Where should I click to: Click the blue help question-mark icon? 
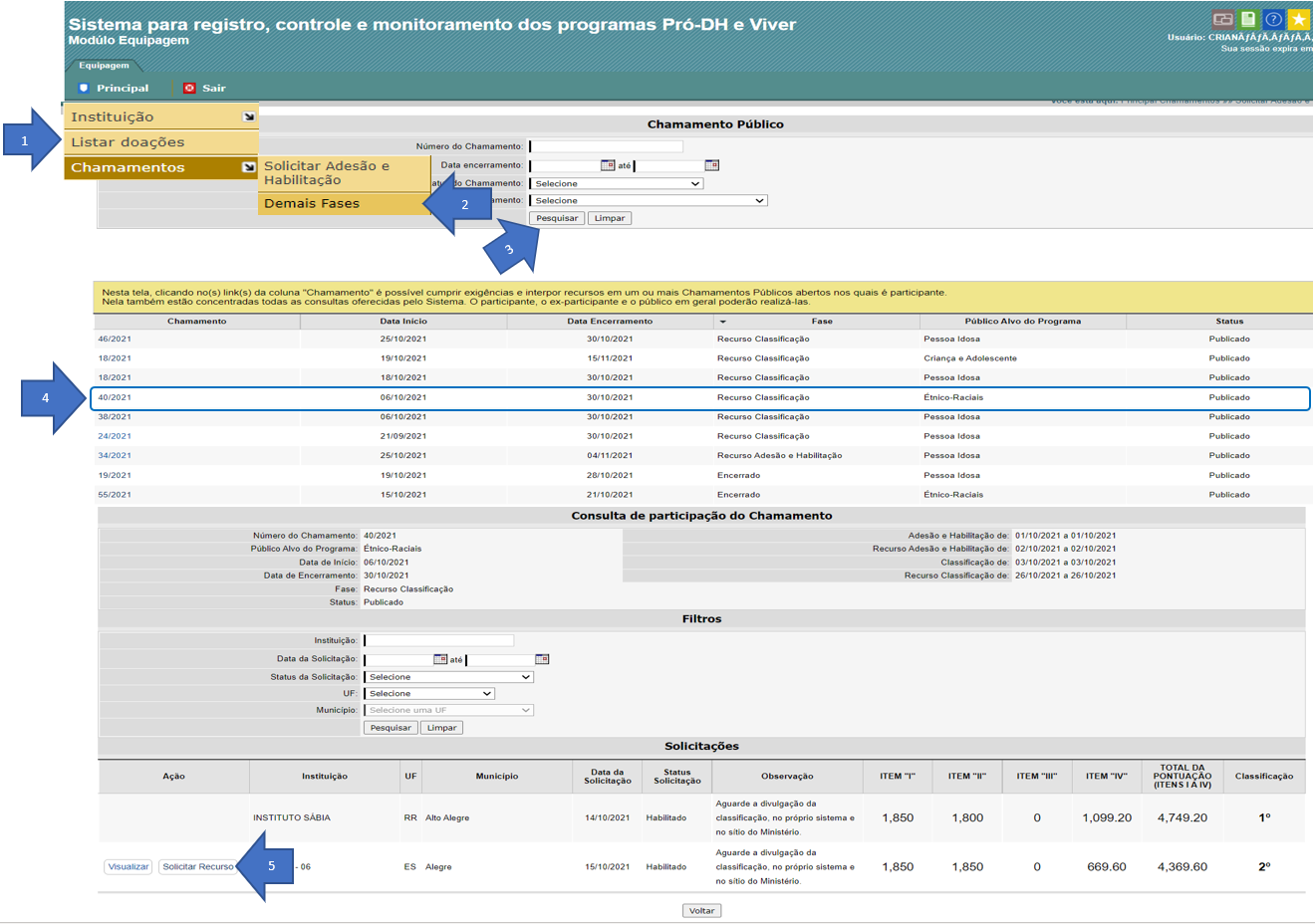(x=1273, y=19)
